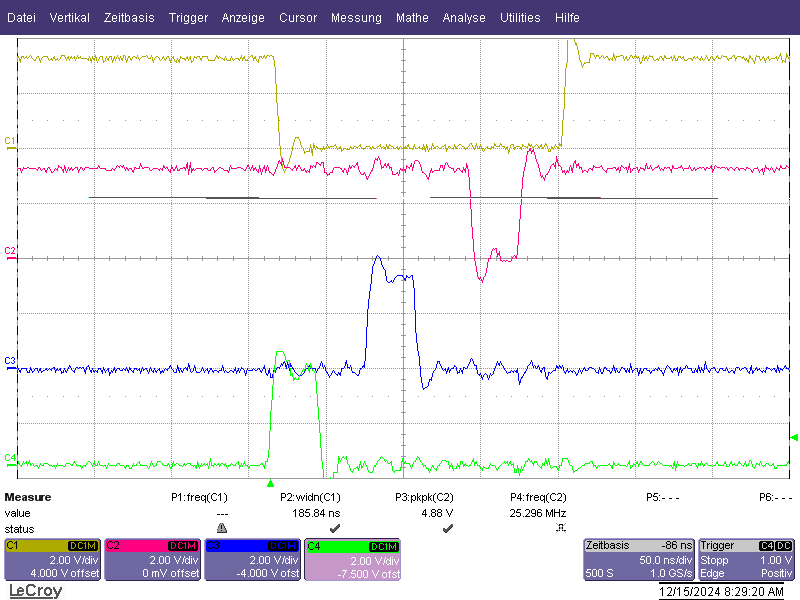Open the Trigger descriptor box
The image size is (800, 600).
click(x=746, y=560)
